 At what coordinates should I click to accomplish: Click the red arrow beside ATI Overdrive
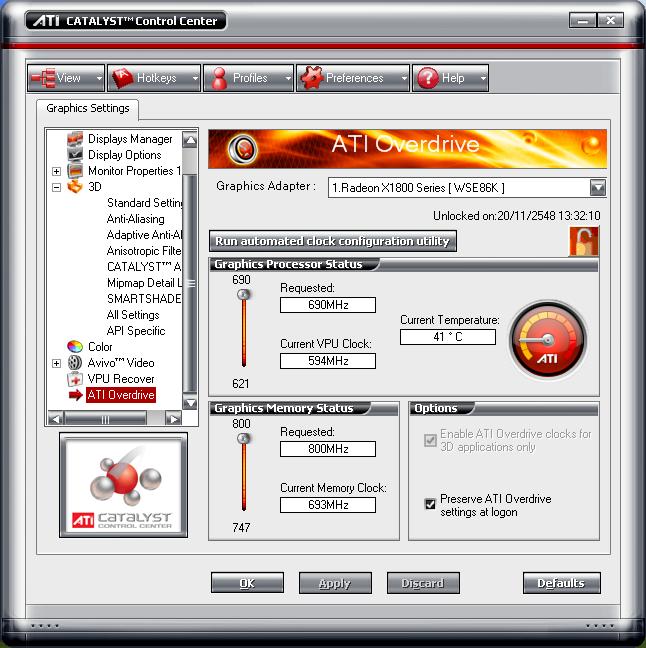point(76,395)
